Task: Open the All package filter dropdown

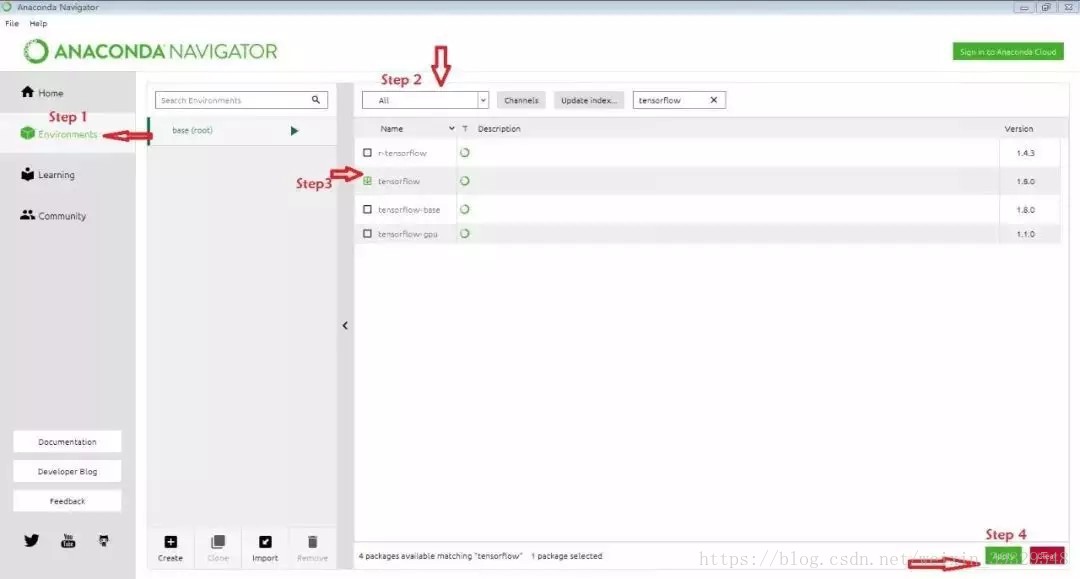Action: coord(425,100)
